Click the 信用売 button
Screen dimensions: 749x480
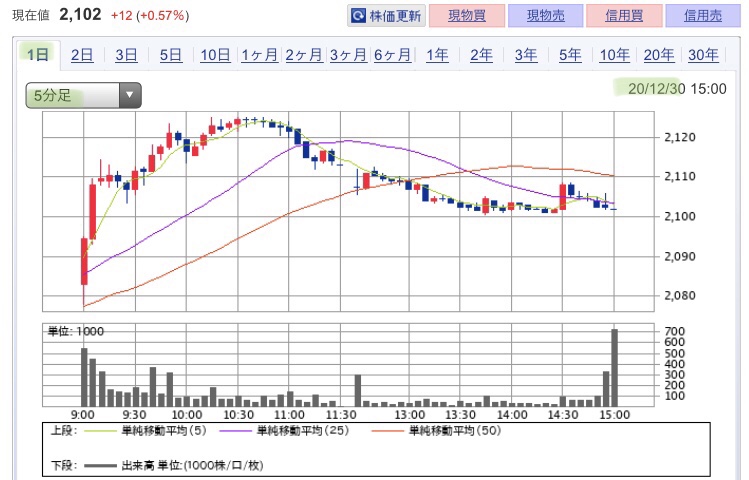[x=703, y=16]
